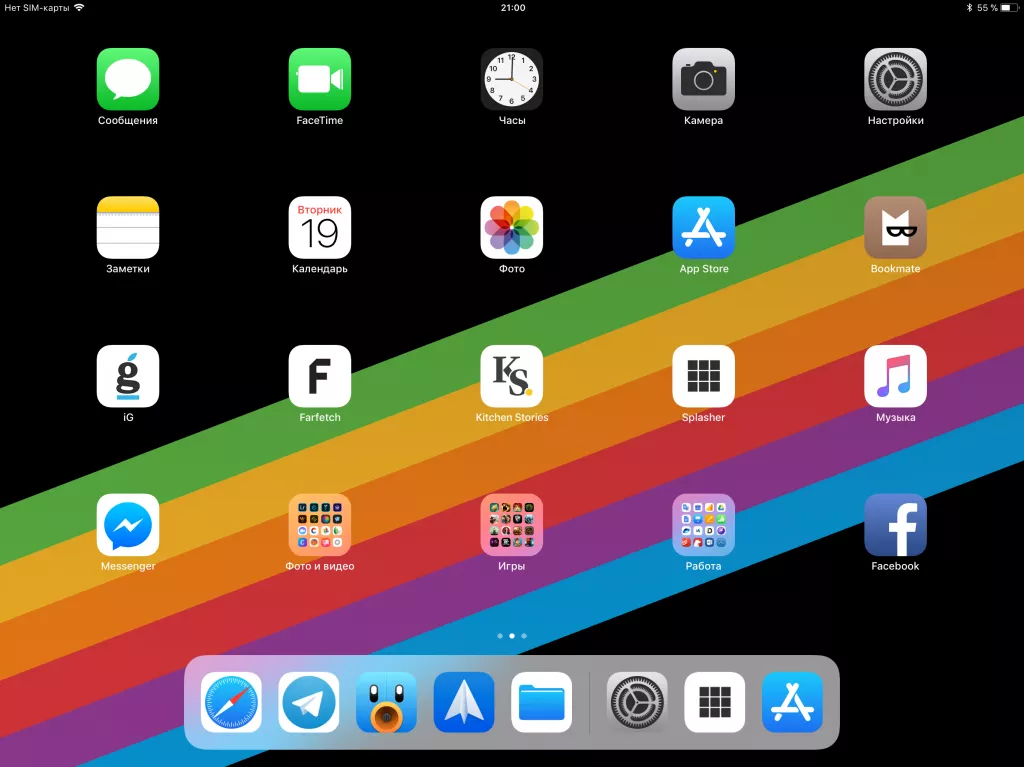The width and height of the screenshot is (1024, 767).
Task: Launch FaceTime
Action: click(x=319, y=80)
